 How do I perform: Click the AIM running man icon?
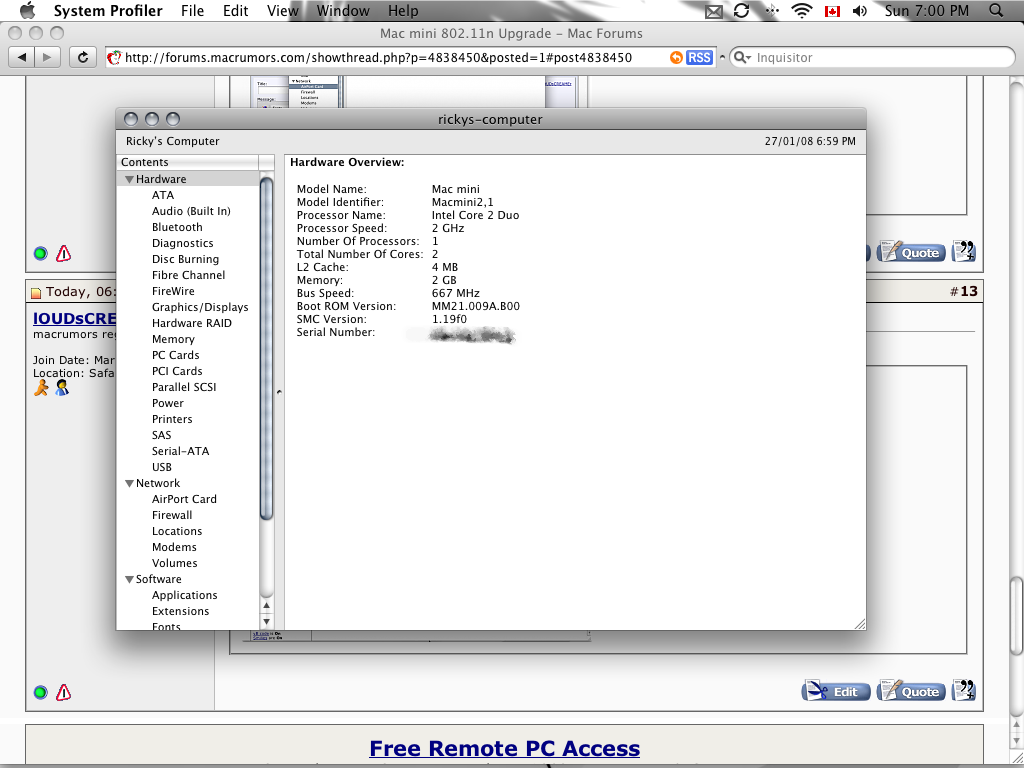41,389
